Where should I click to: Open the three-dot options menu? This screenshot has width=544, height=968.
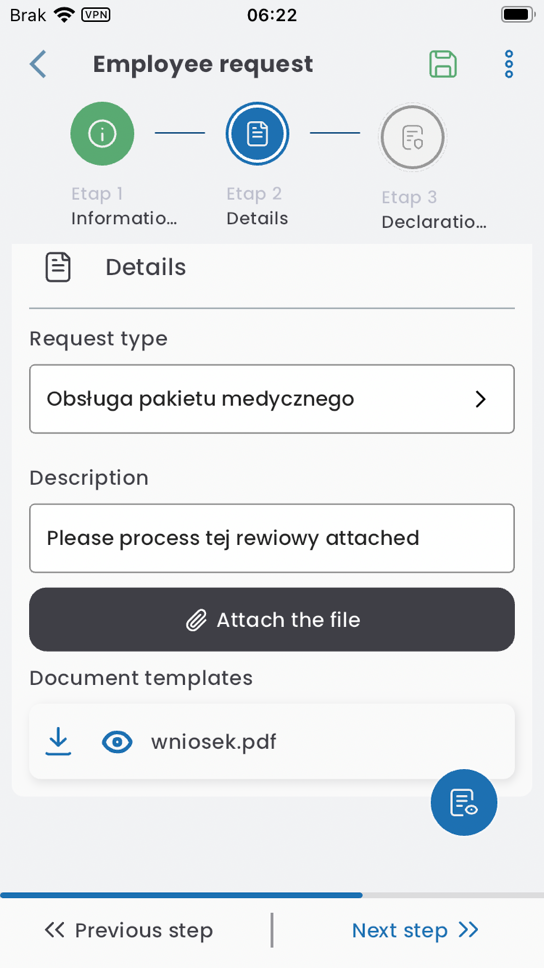coord(509,64)
